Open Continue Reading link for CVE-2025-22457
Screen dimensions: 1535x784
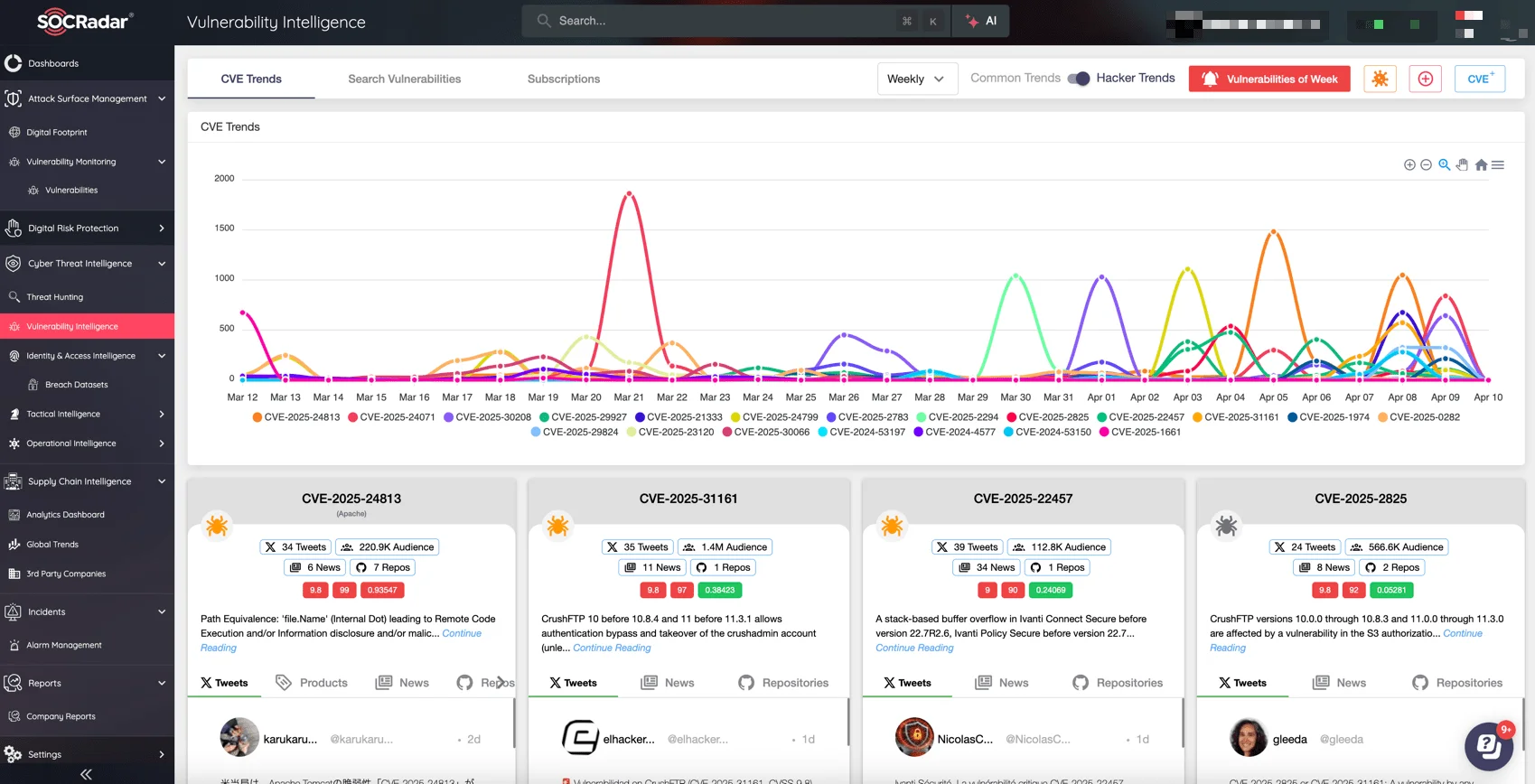914,648
